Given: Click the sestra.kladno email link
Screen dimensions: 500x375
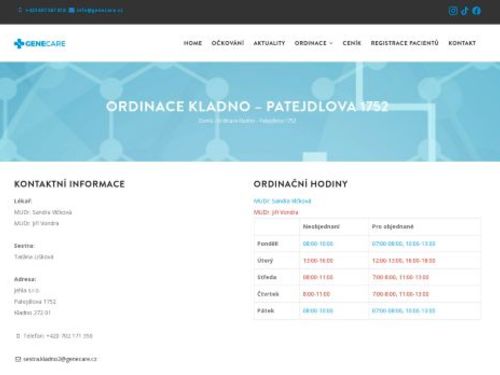Looking at the screenshot, I should pyautogui.click(x=60, y=359).
